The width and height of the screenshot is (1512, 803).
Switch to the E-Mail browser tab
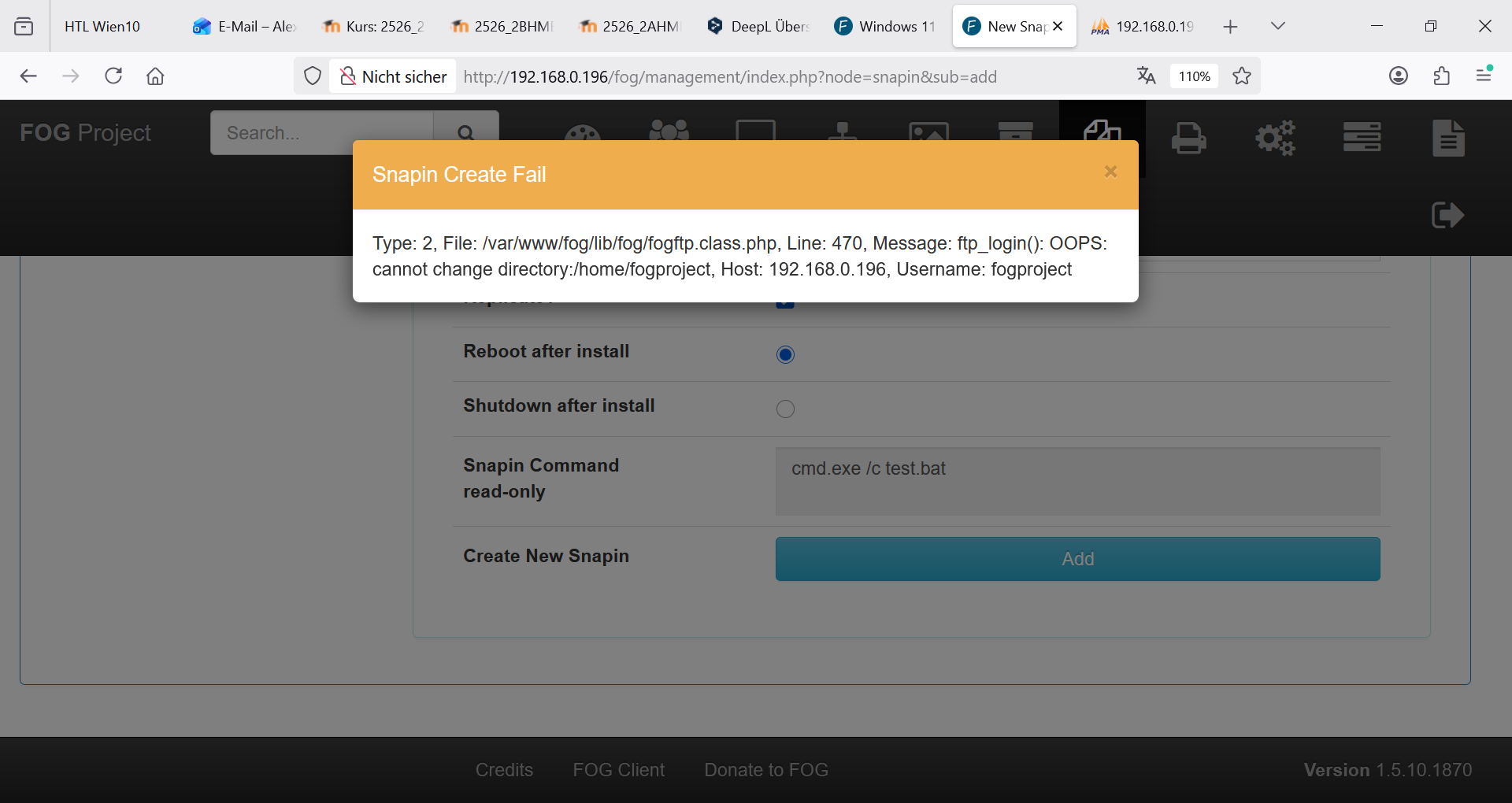click(x=245, y=26)
